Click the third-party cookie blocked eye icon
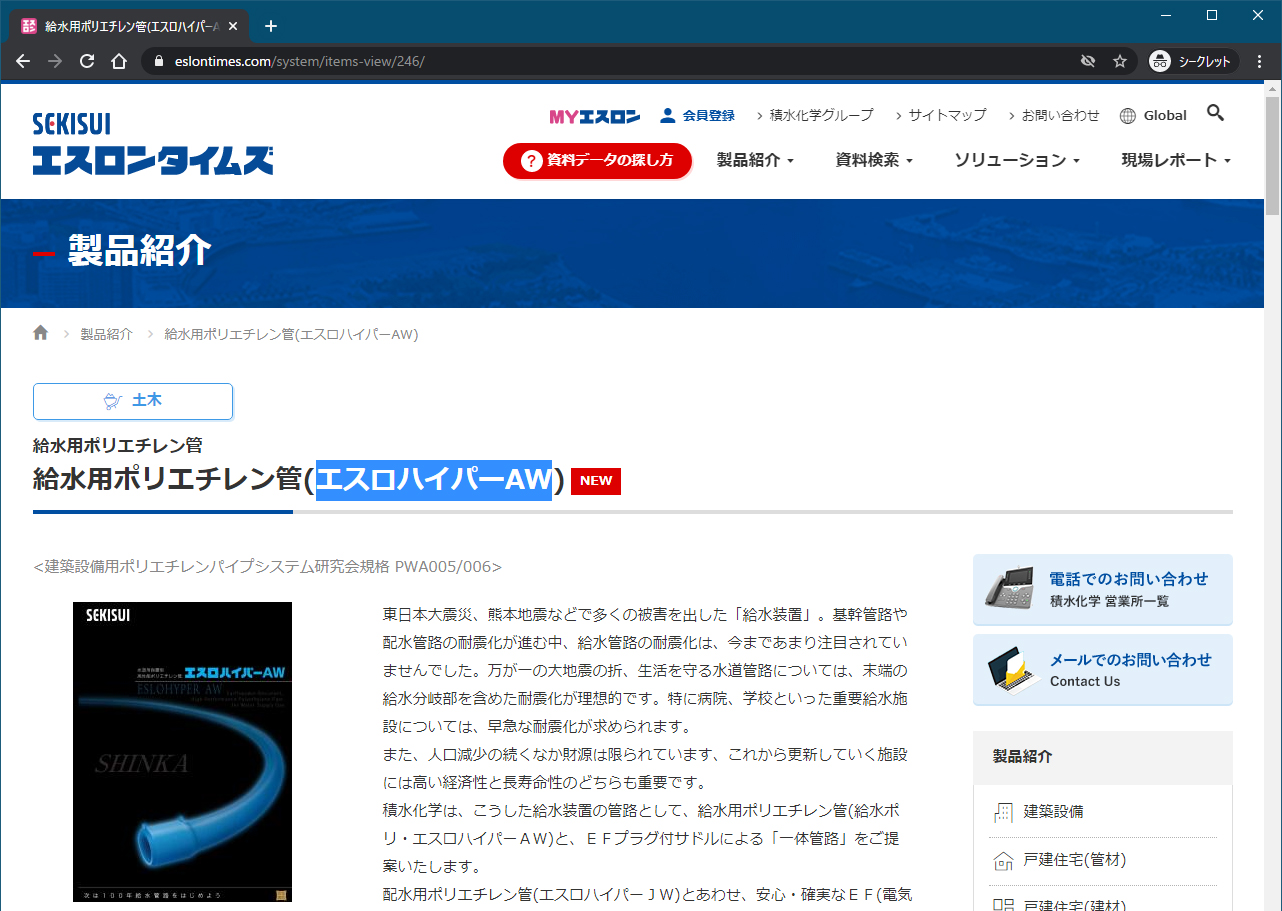 tap(1088, 61)
